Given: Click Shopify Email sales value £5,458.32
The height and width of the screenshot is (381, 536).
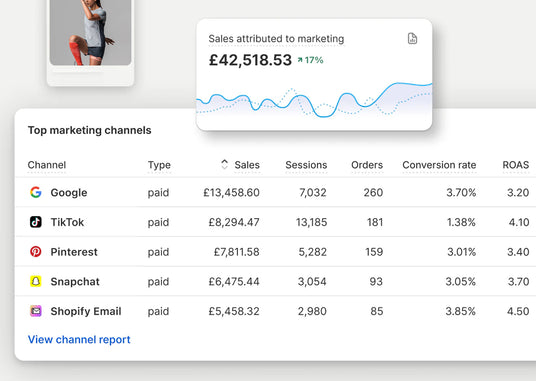Looking at the screenshot, I should pyautogui.click(x=234, y=312).
